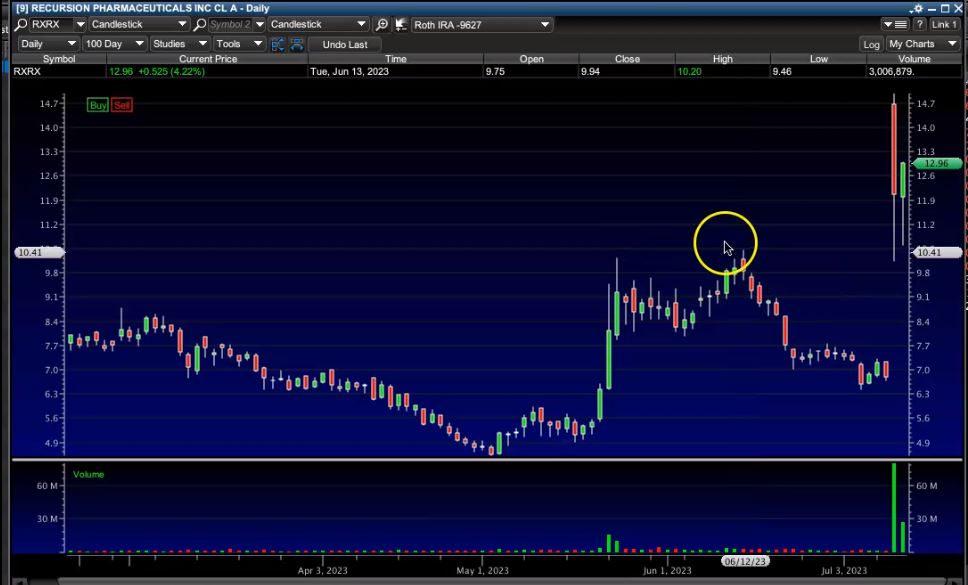Click the second chart layout icon before Undo Last
968x585 pixels.
(297, 44)
